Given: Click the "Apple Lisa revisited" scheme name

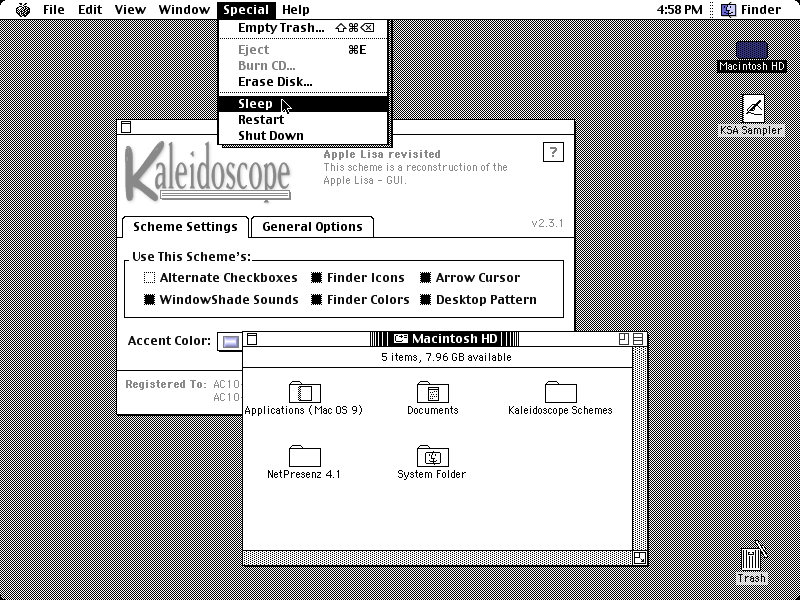Looking at the screenshot, I should 382,154.
